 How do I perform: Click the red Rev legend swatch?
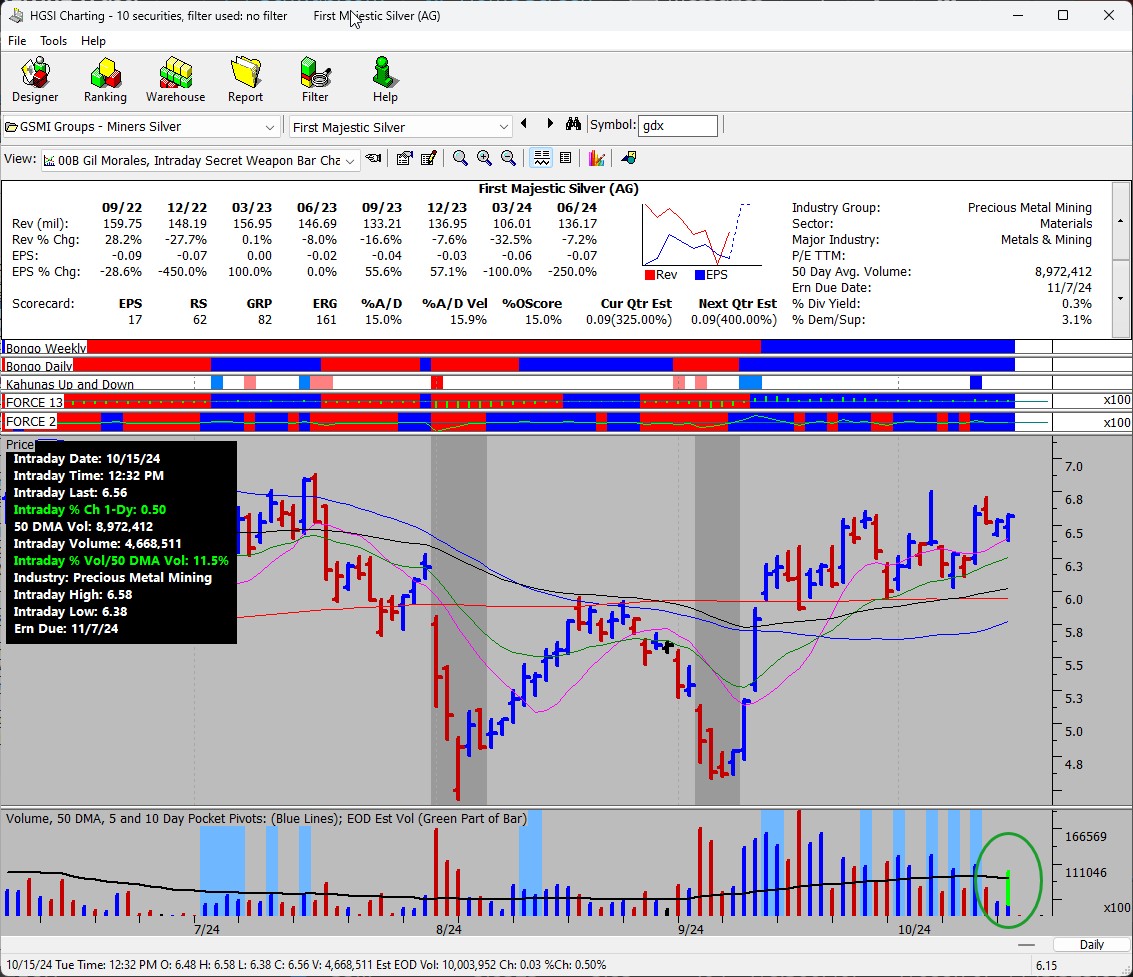click(650, 275)
